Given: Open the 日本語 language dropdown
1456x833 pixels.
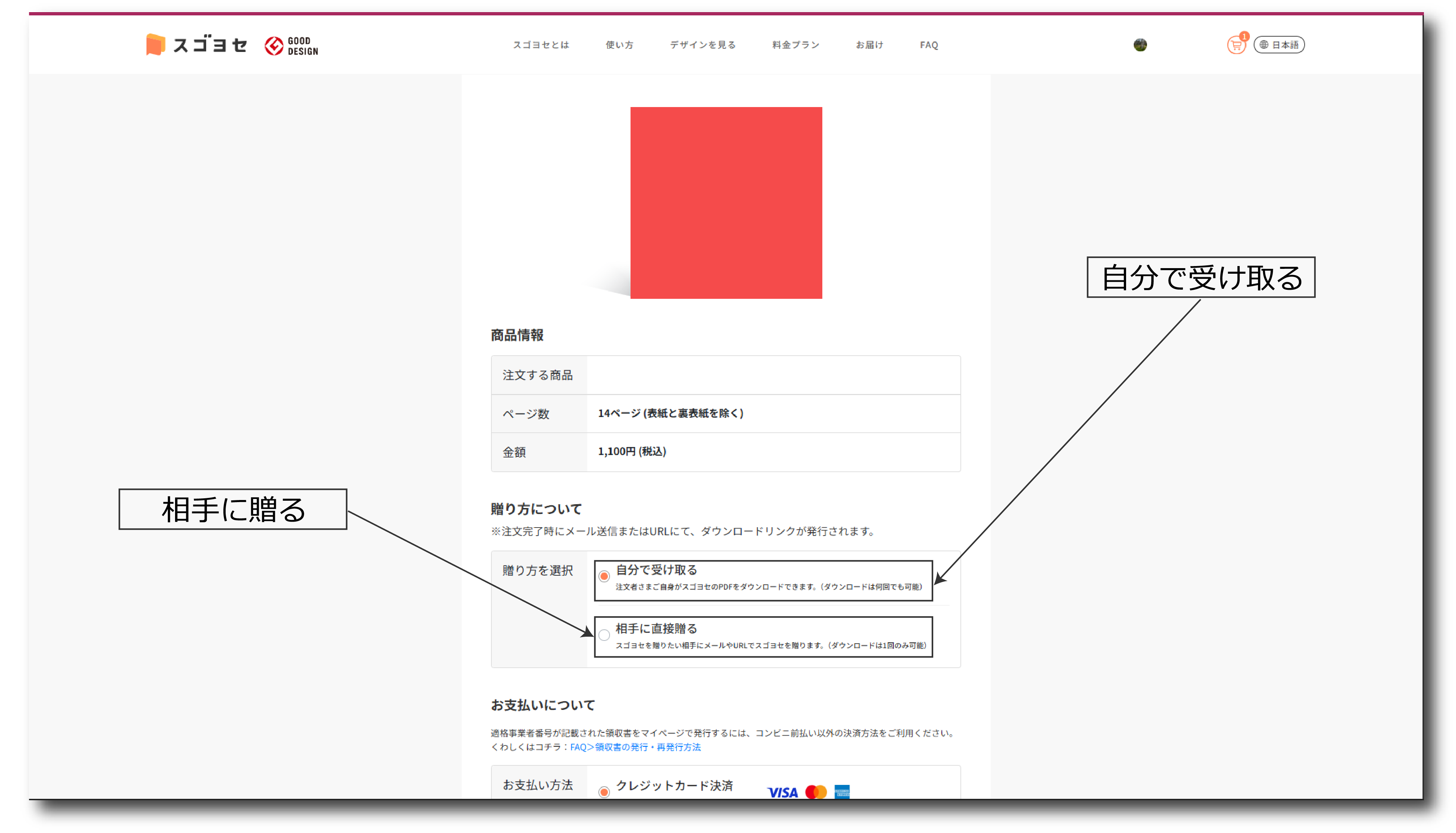Looking at the screenshot, I should pyautogui.click(x=1285, y=45).
